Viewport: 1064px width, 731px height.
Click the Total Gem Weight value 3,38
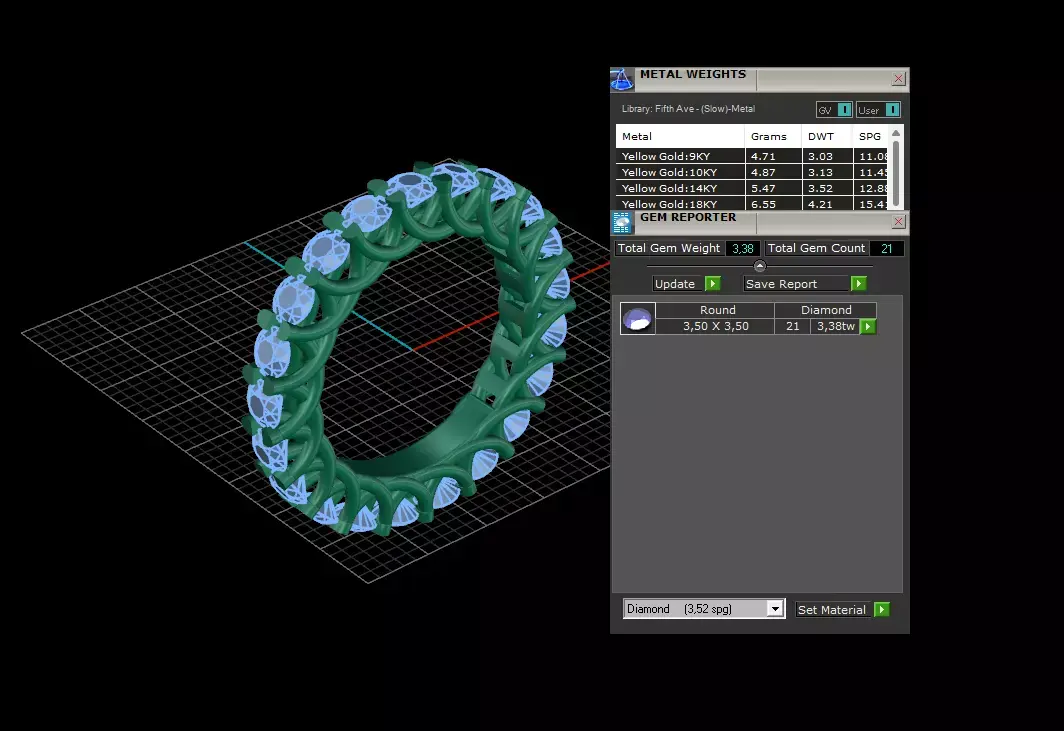click(x=743, y=248)
